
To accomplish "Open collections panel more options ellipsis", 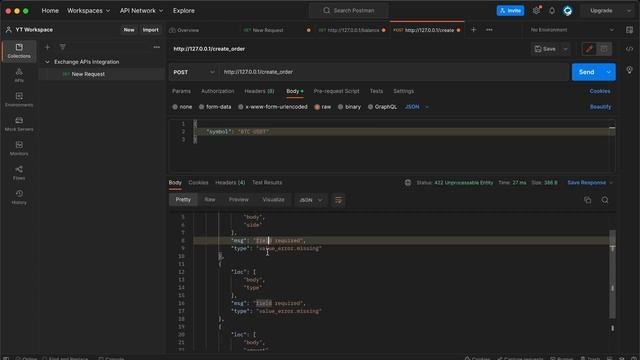I will tap(157, 47).
